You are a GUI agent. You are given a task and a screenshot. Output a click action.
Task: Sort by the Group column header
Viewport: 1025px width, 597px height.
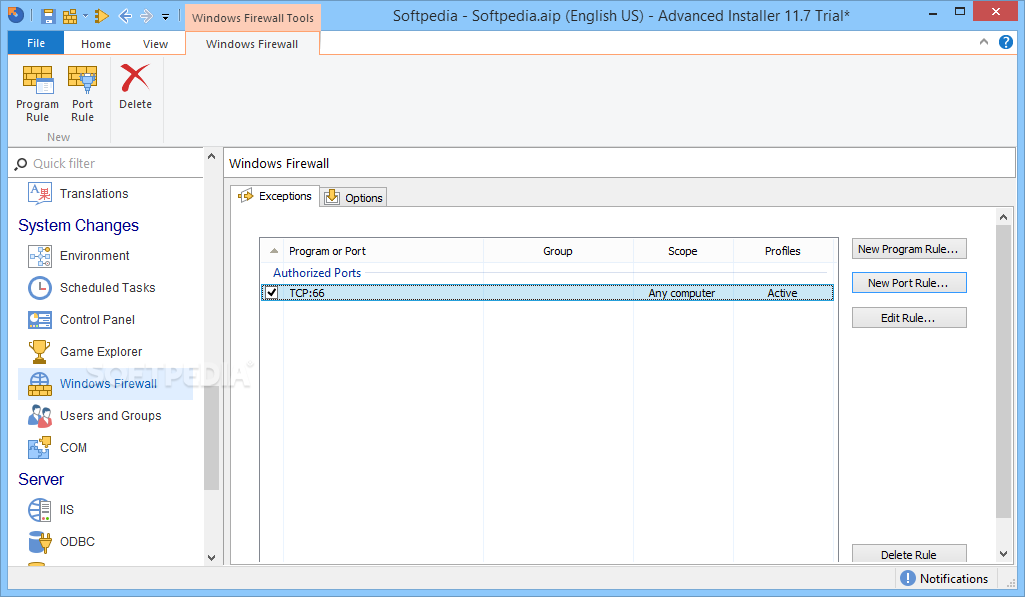[x=558, y=251]
